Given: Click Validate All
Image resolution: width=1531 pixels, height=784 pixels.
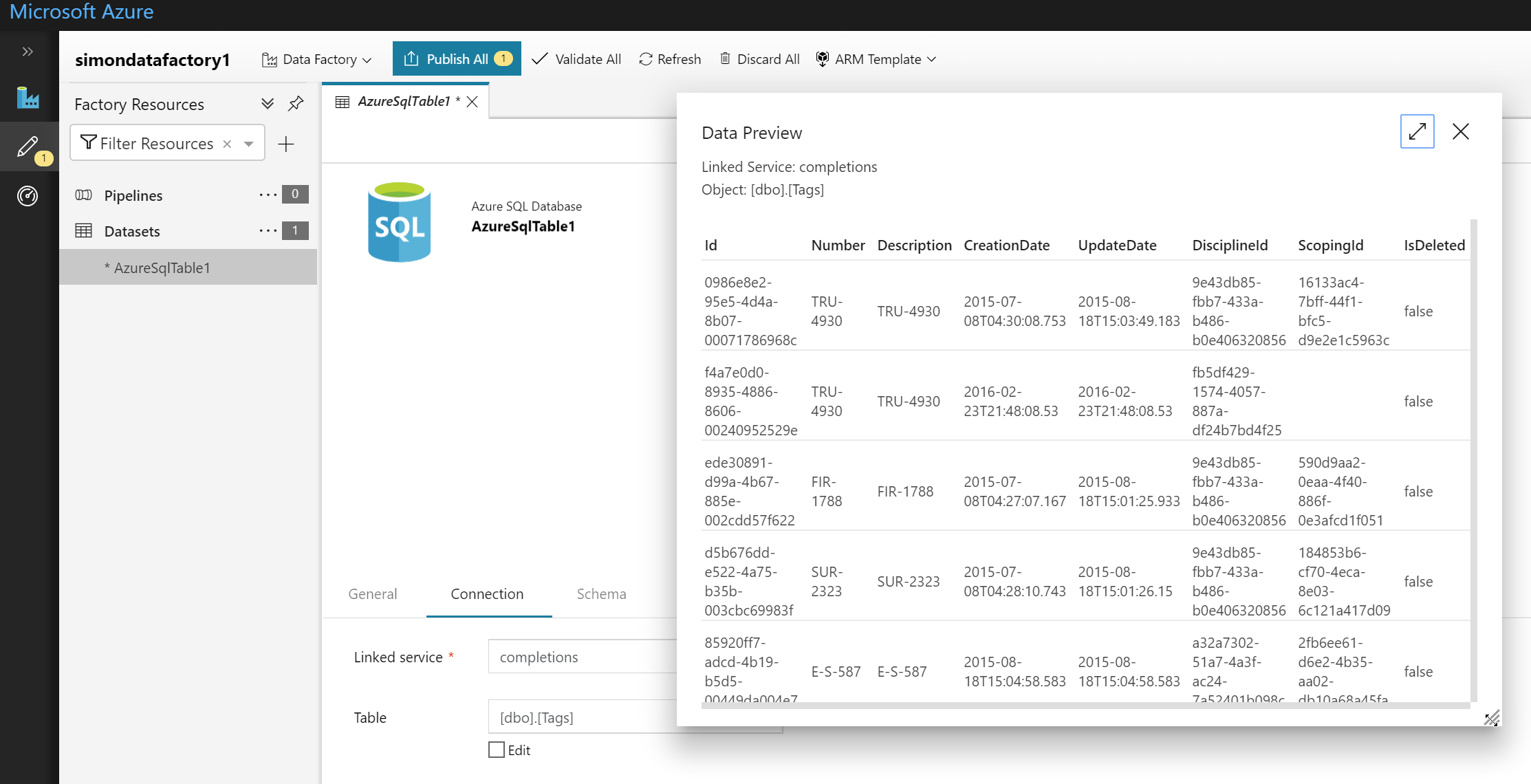Looking at the screenshot, I should (x=576, y=59).
